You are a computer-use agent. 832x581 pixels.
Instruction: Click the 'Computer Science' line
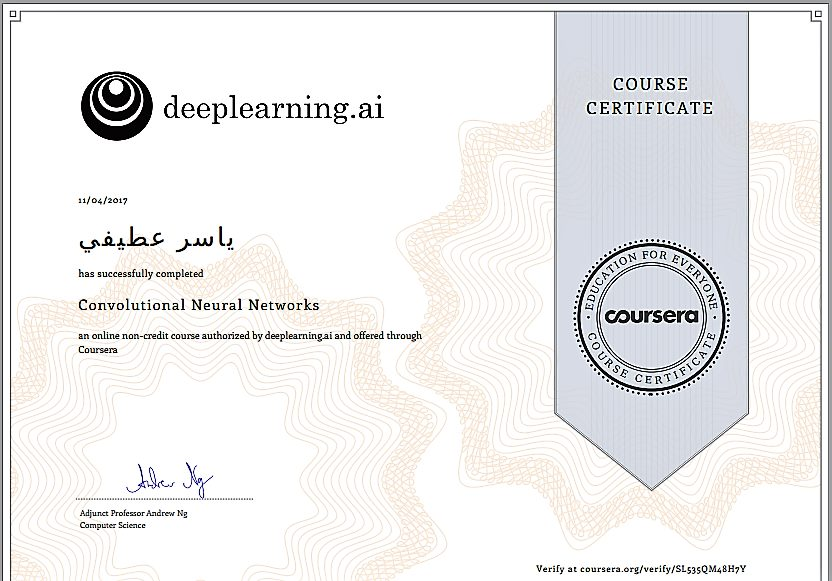point(112,525)
